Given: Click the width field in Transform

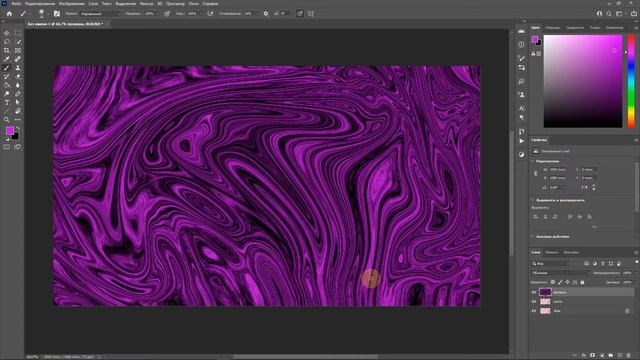Looking at the screenshot, I should pos(558,169).
